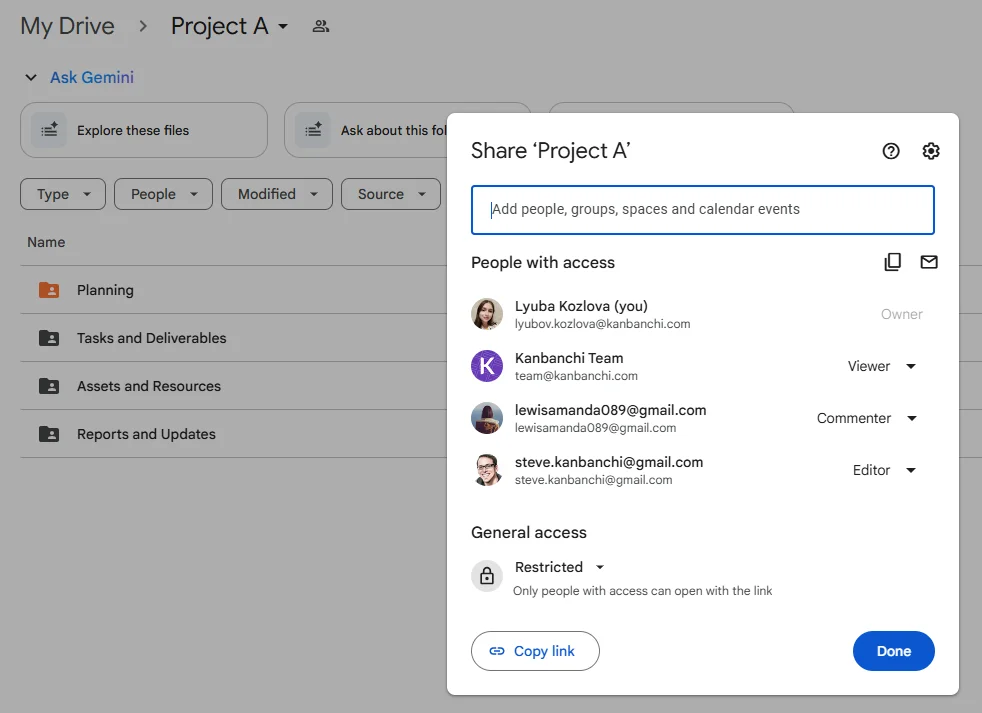The width and height of the screenshot is (982, 713).
Task: Click the help icon in the Share dialog
Action: [890, 151]
